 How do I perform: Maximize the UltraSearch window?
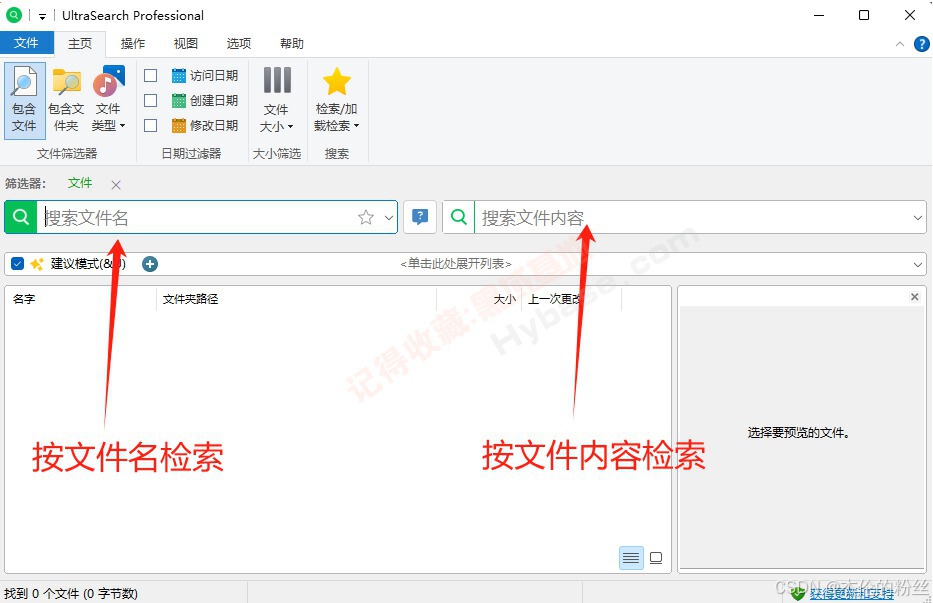coord(864,15)
